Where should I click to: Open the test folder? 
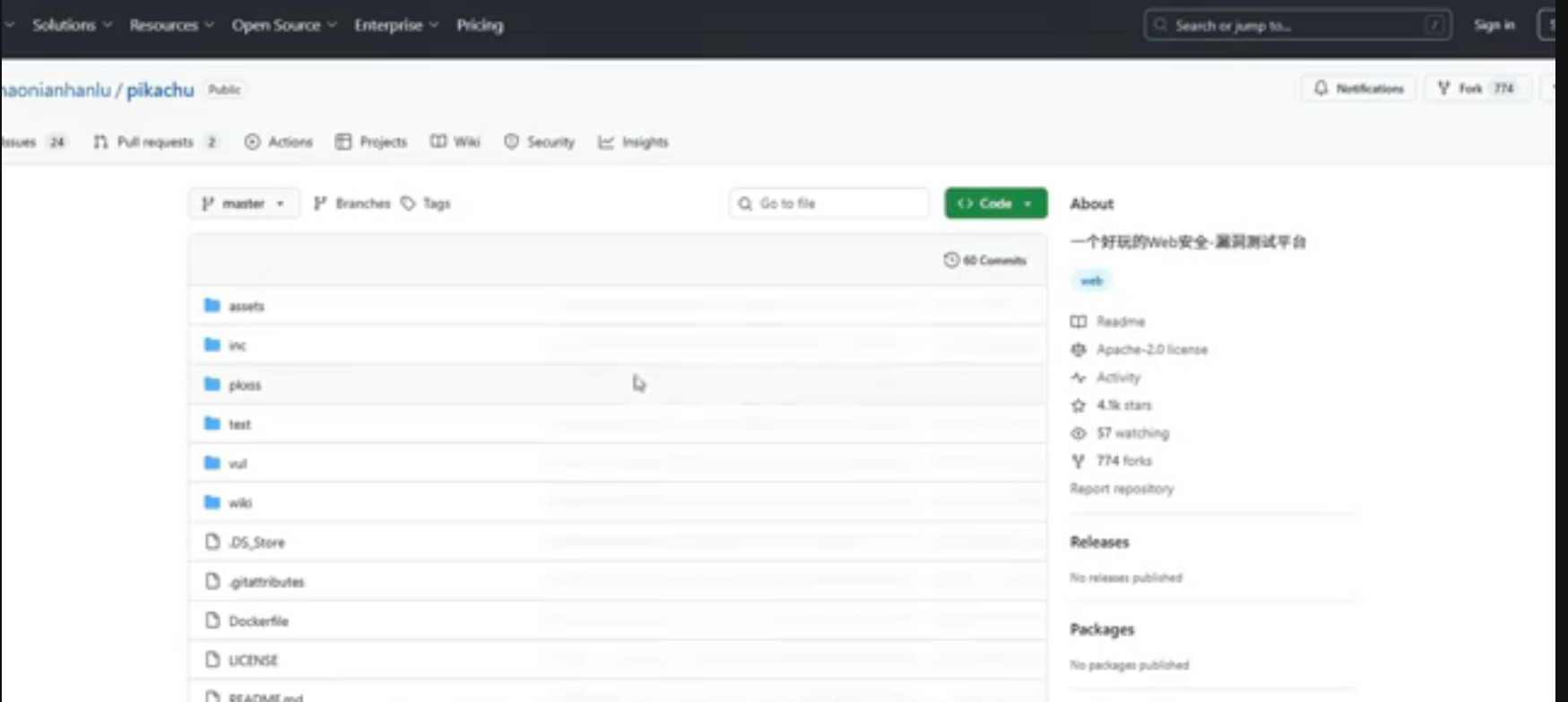click(x=239, y=424)
